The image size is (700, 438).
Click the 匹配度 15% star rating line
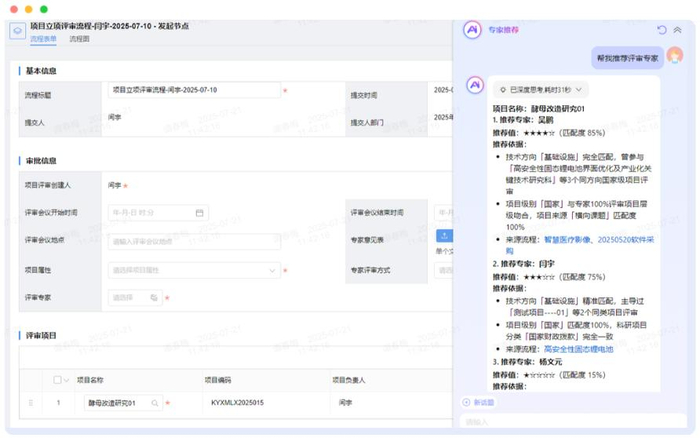click(x=549, y=375)
